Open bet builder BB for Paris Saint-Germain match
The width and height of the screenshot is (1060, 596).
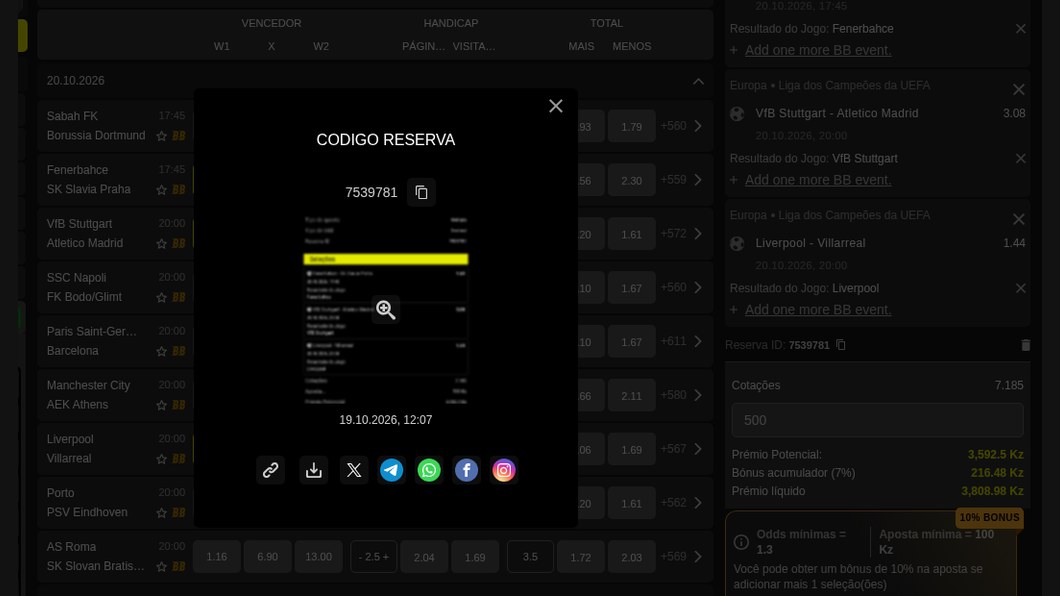pos(178,351)
